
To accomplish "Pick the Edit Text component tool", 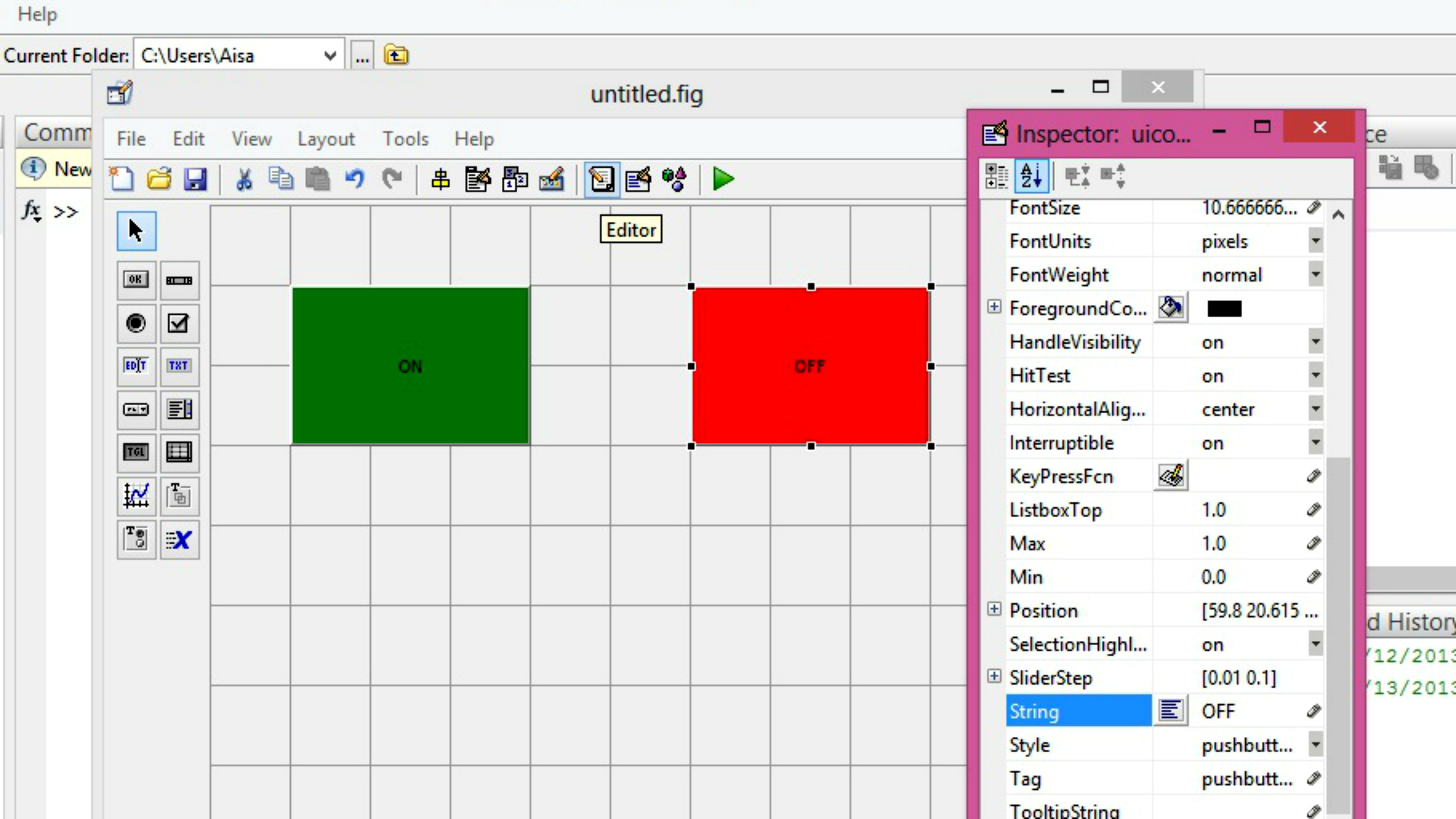I will [x=136, y=366].
